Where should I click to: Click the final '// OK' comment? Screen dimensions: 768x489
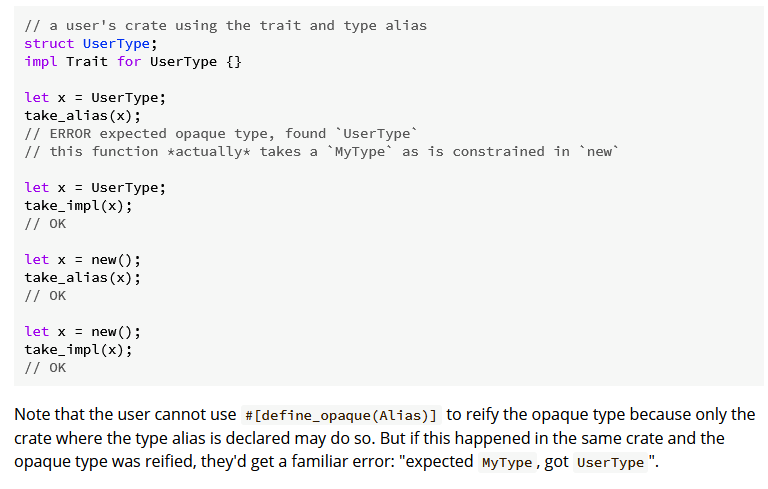45,368
